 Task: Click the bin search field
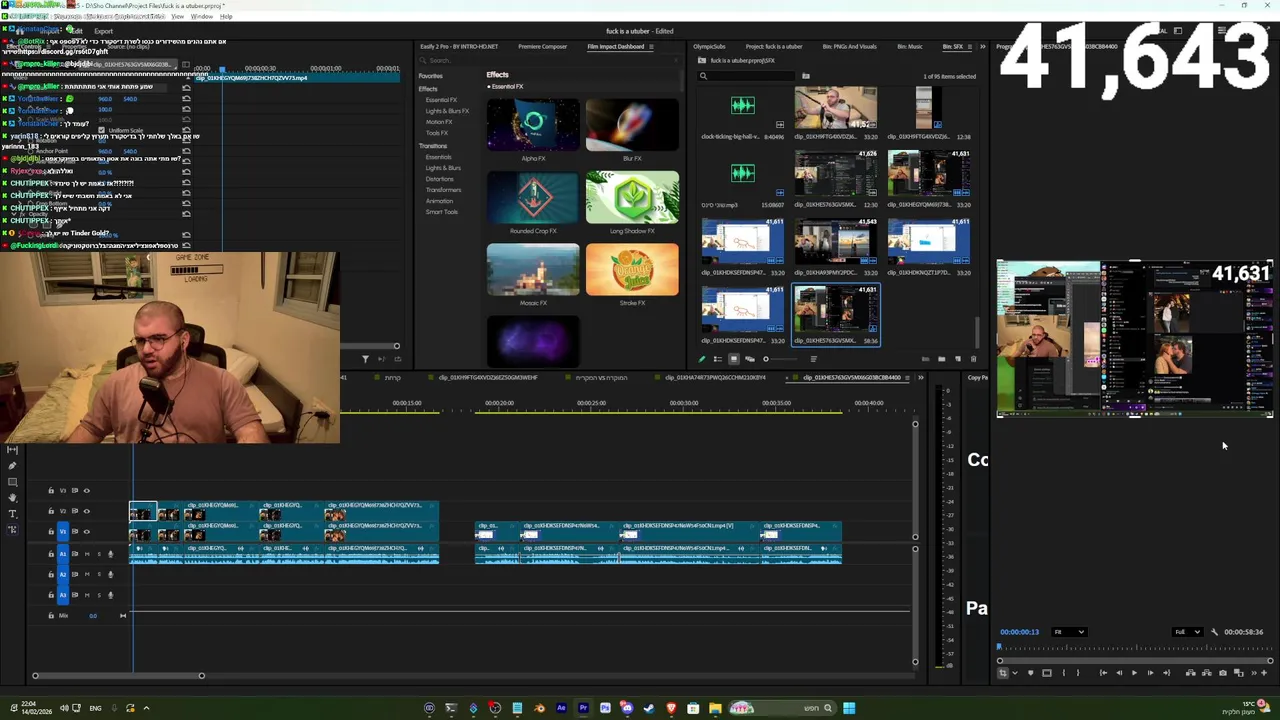point(748,76)
